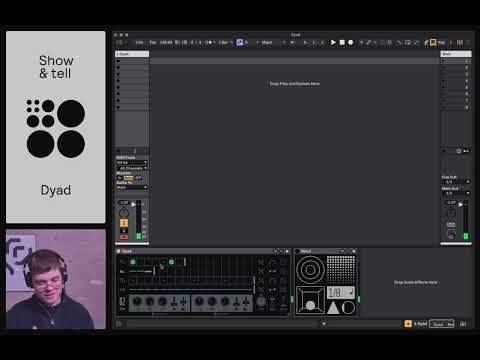Select the concentric circles pad in Metal
The width and height of the screenshot is (480, 360).
tap(310, 270)
